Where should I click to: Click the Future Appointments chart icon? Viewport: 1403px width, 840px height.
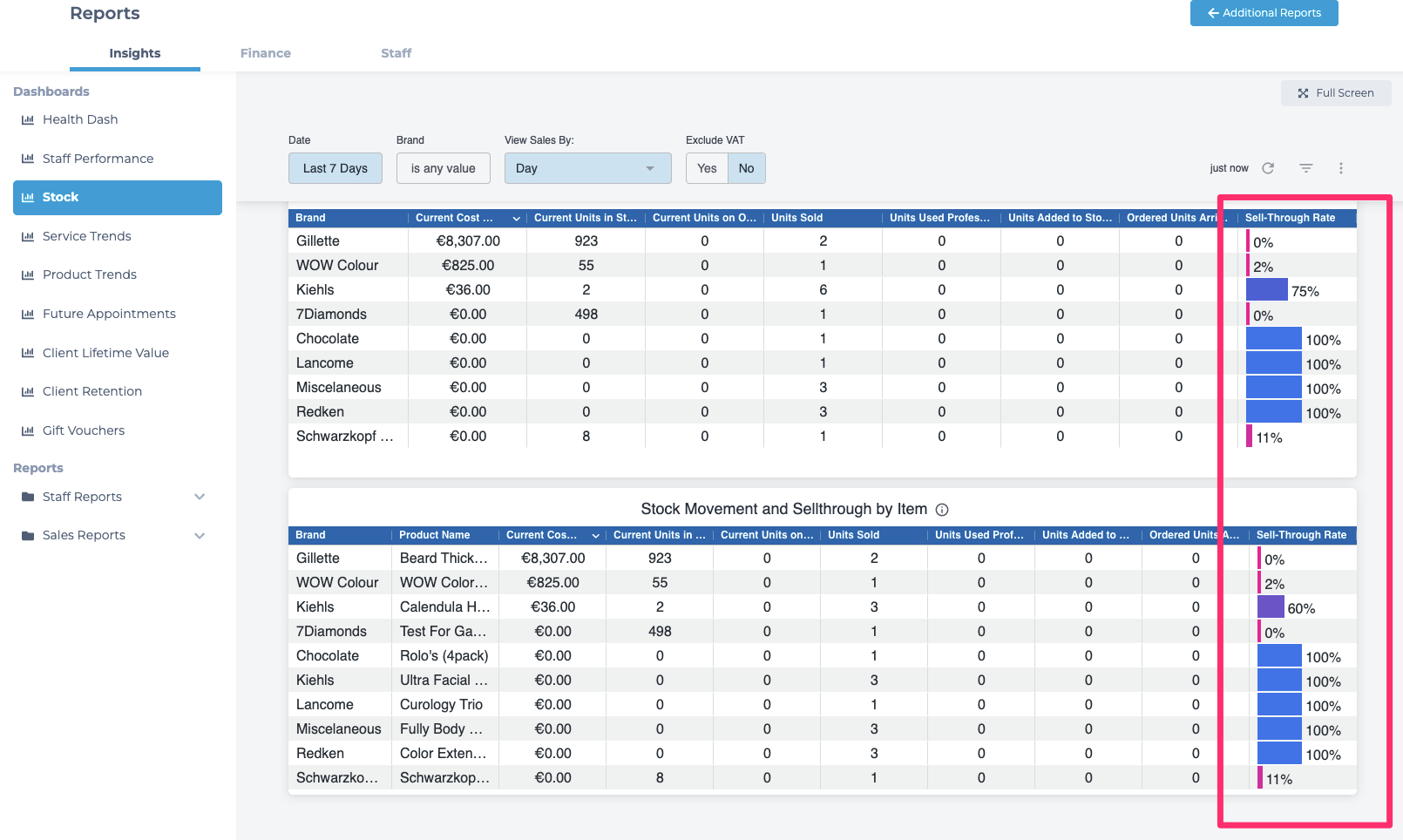(28, 314)
